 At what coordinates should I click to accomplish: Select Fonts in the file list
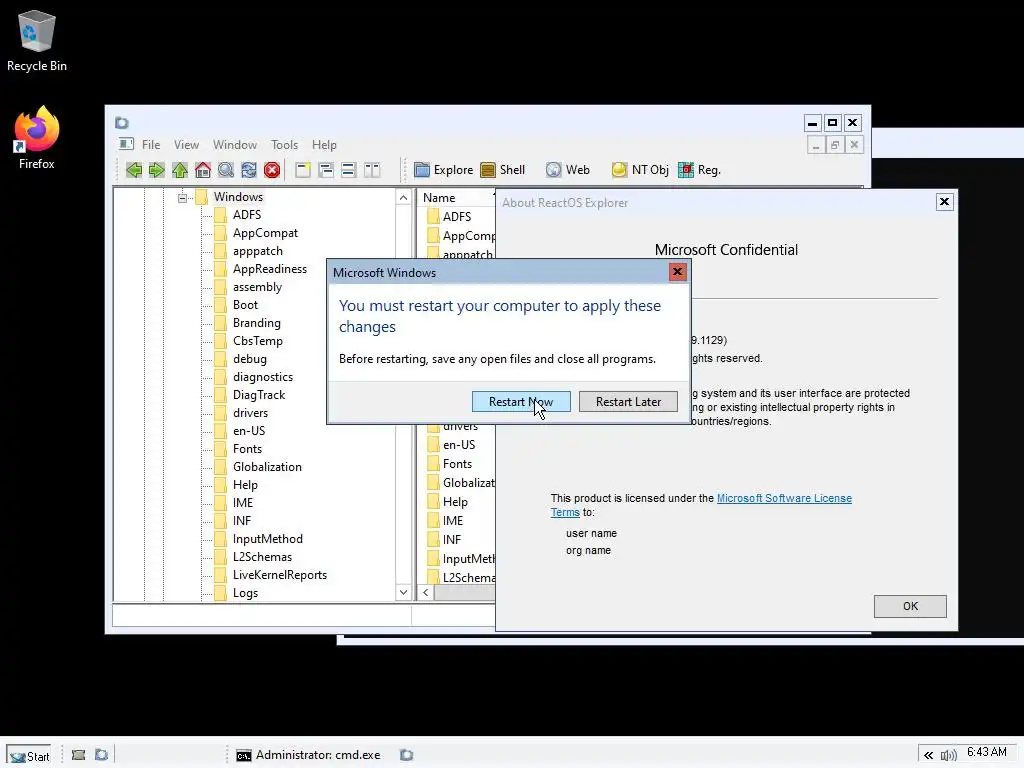pyautogui.click(x=457, y=464)
